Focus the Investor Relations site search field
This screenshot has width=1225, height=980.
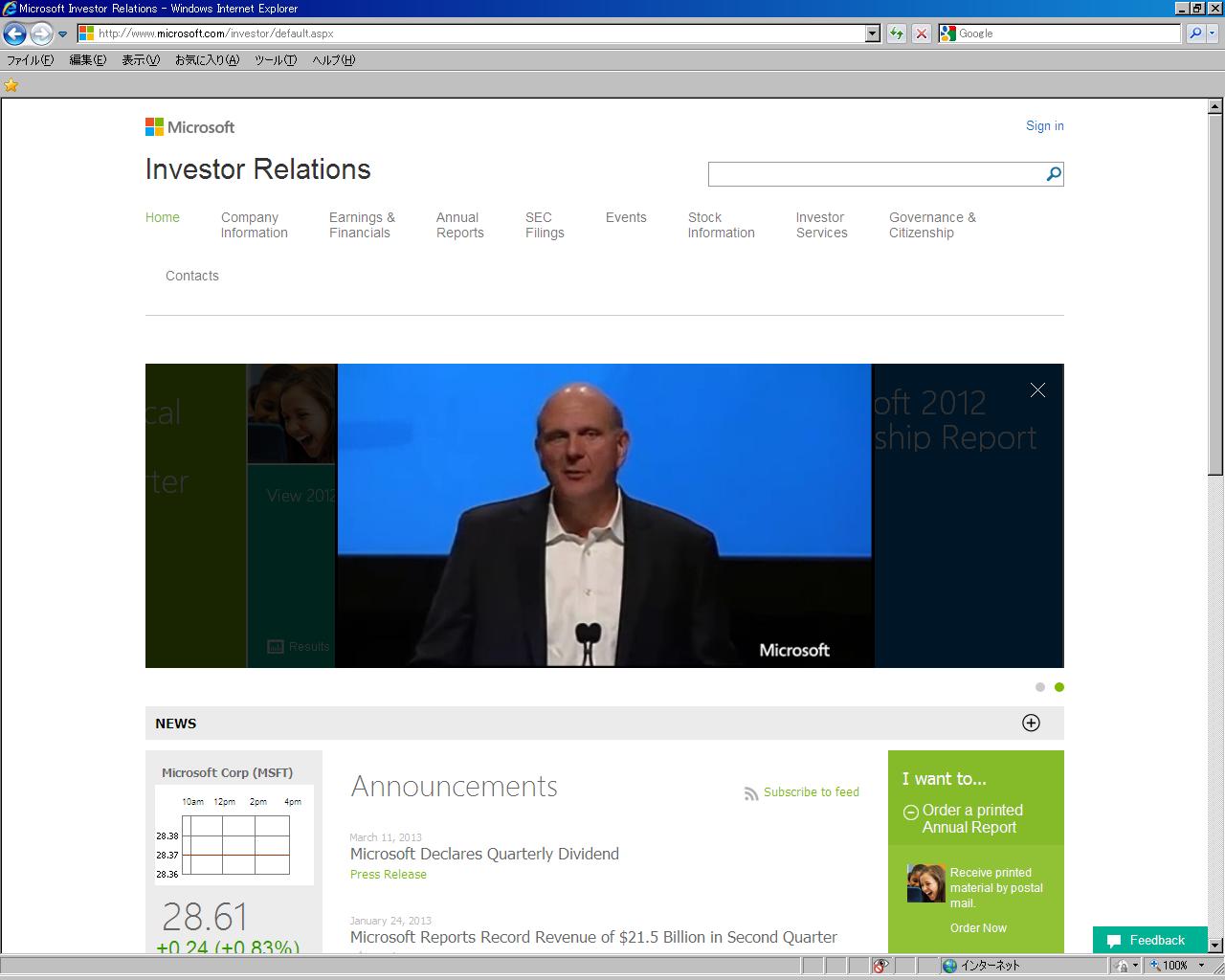coord(876,174)
